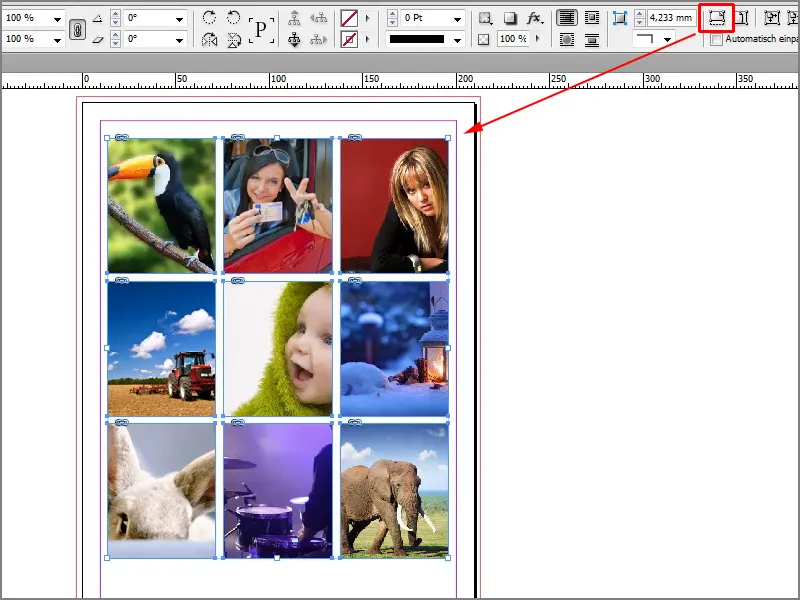Click the corner options icon

(620, 18)
